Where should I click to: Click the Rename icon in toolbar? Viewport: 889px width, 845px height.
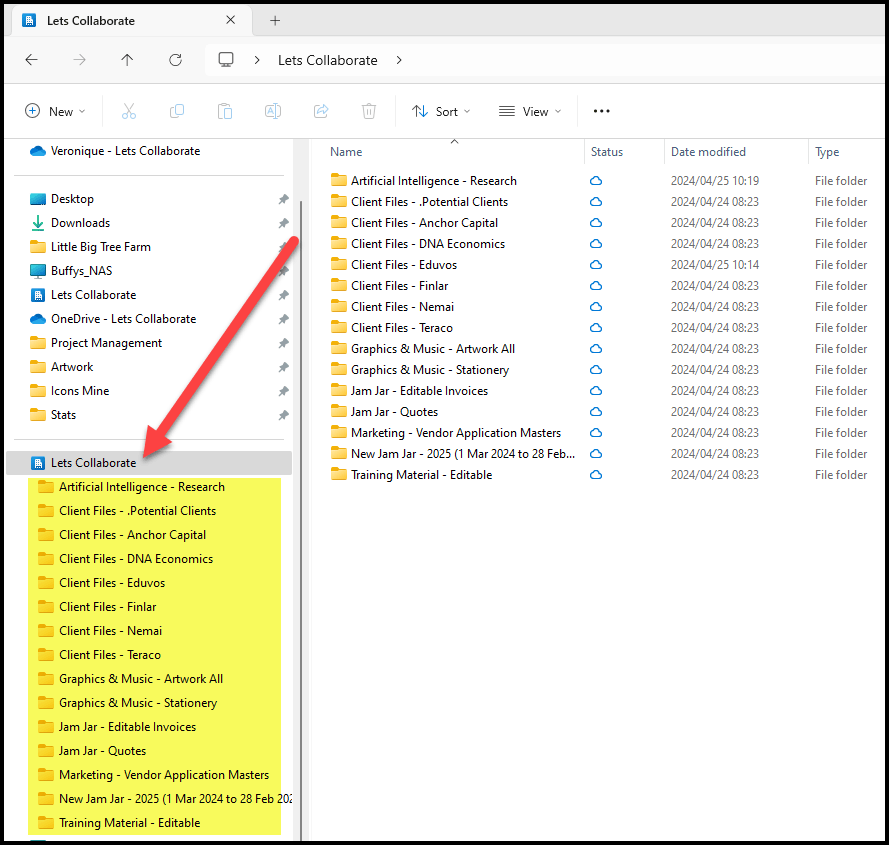point(272,111)
